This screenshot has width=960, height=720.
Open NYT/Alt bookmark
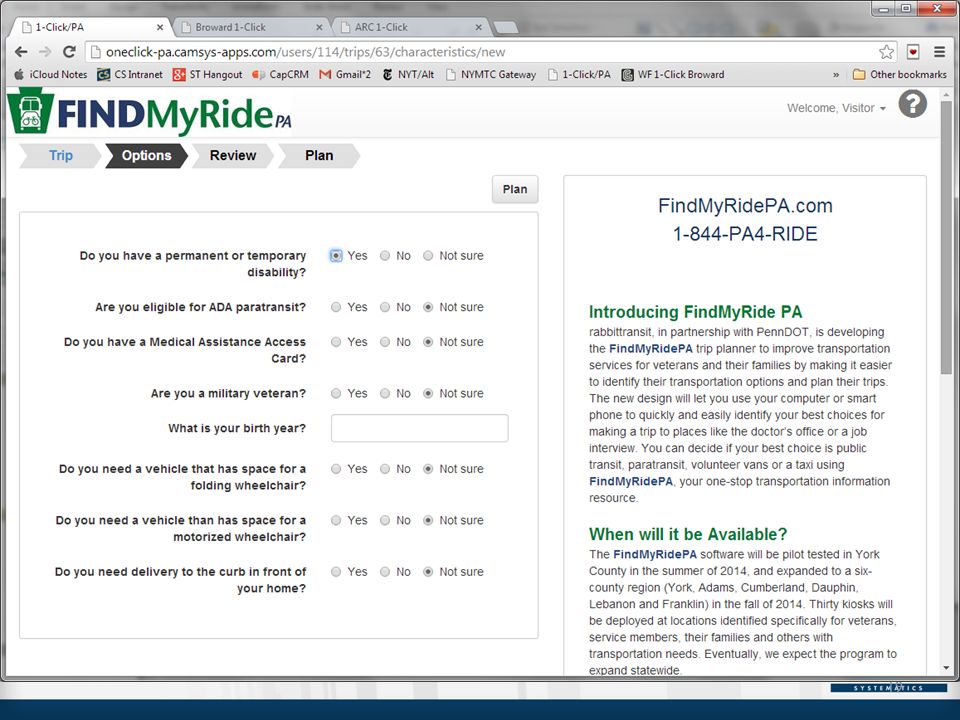[408, 75]
